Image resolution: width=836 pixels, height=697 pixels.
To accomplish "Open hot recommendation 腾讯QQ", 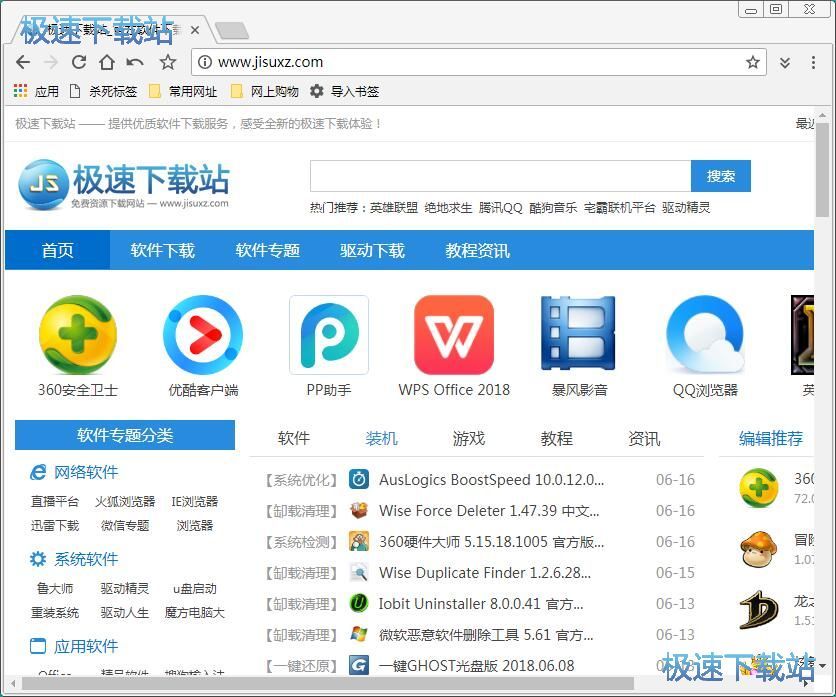I will click(501, 207).
